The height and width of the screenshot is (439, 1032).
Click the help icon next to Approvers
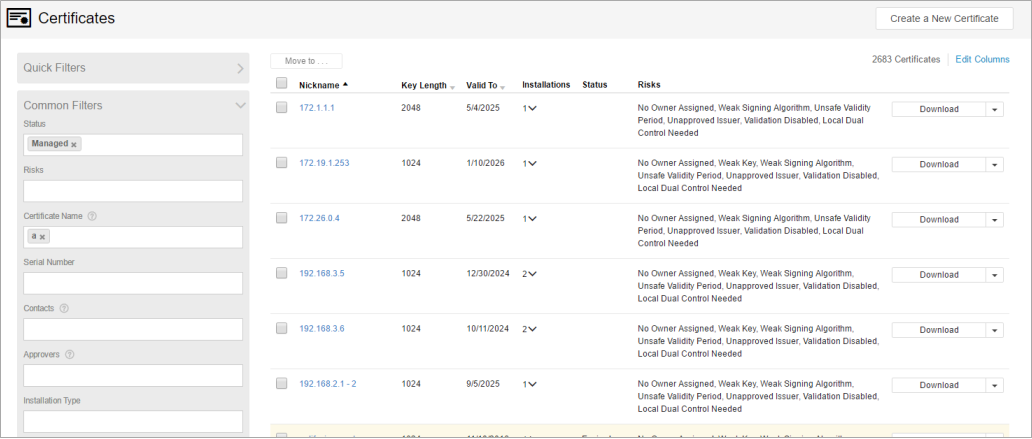tap(70, 354)
